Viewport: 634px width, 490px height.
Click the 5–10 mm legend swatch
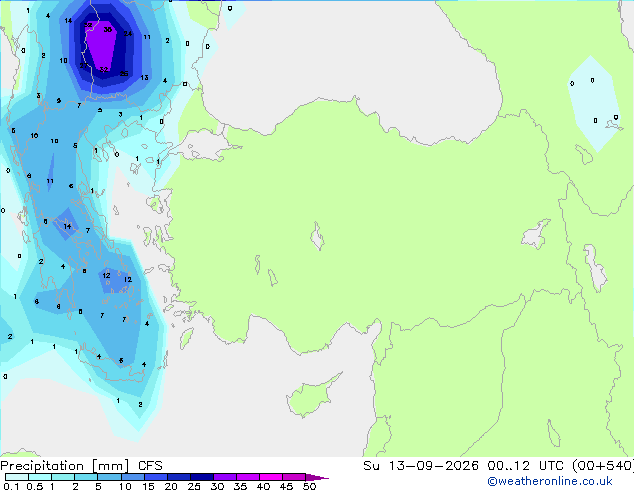click(109, 477)
